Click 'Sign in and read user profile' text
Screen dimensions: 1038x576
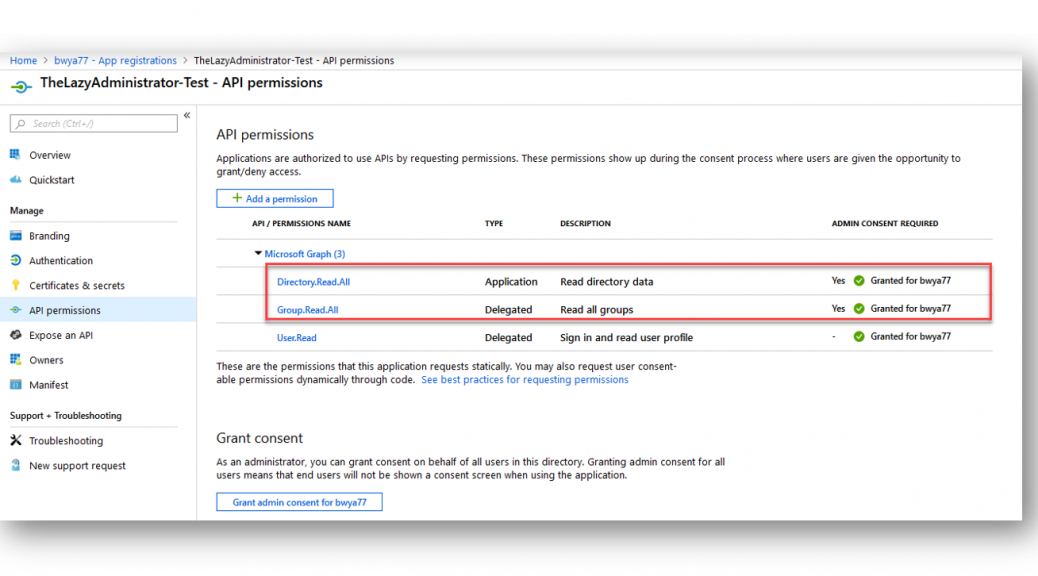(x=626, y=338)
